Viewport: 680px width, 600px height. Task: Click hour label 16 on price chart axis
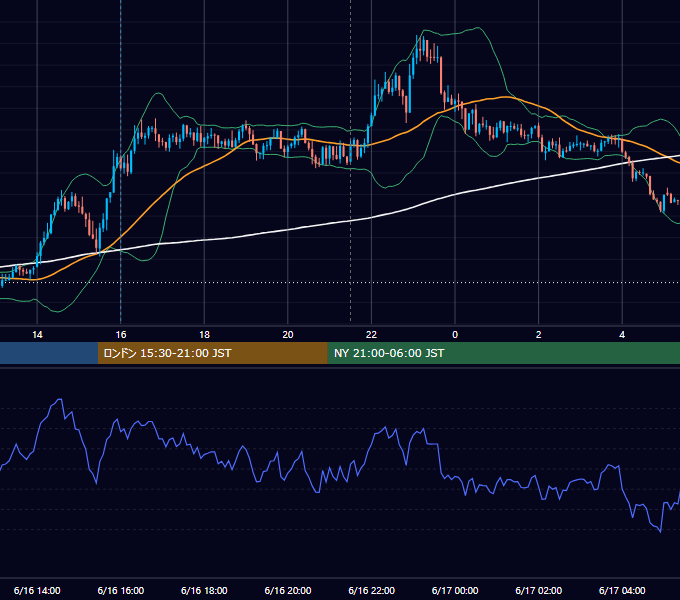[121, 335]
